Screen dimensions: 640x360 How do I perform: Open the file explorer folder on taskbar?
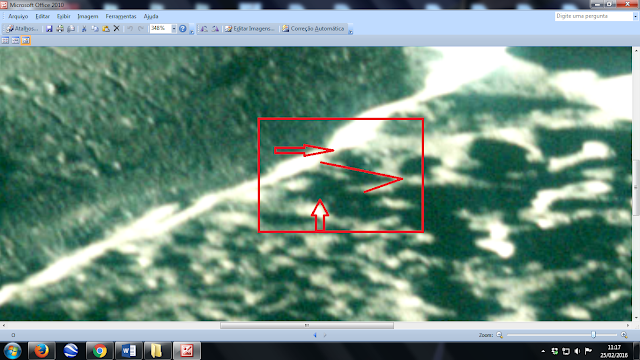(158, 351)
